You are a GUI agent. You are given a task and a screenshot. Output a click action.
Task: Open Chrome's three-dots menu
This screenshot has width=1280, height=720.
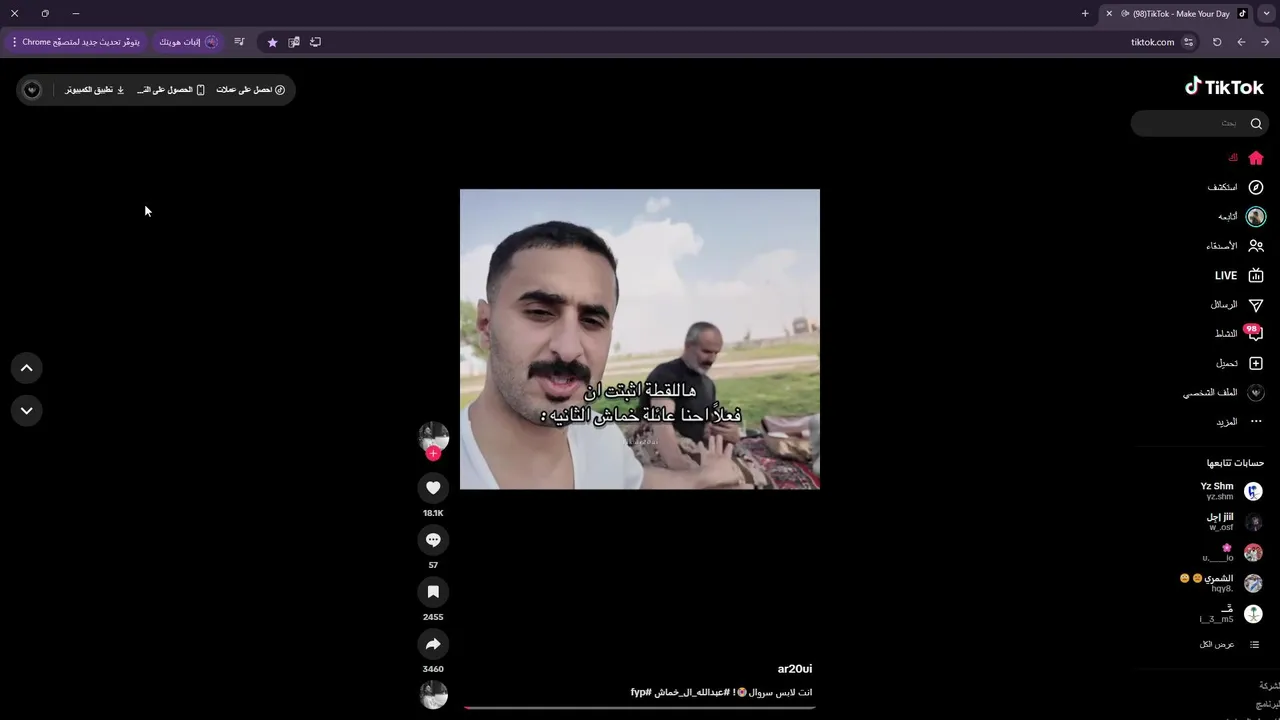click(14, 42)
